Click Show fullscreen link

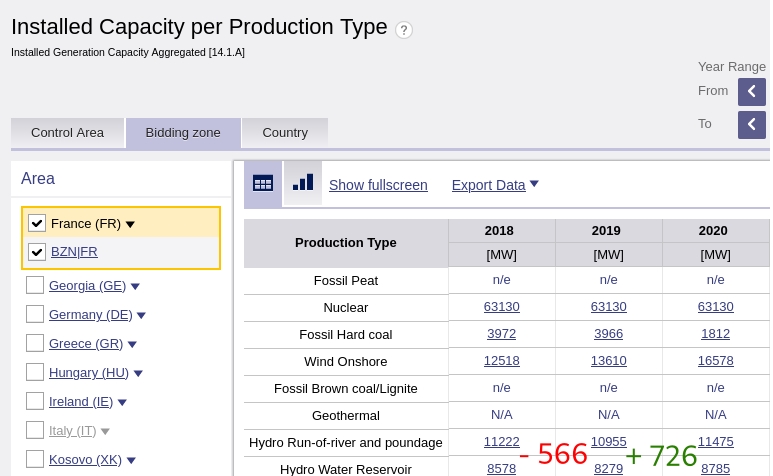[378, 185]
